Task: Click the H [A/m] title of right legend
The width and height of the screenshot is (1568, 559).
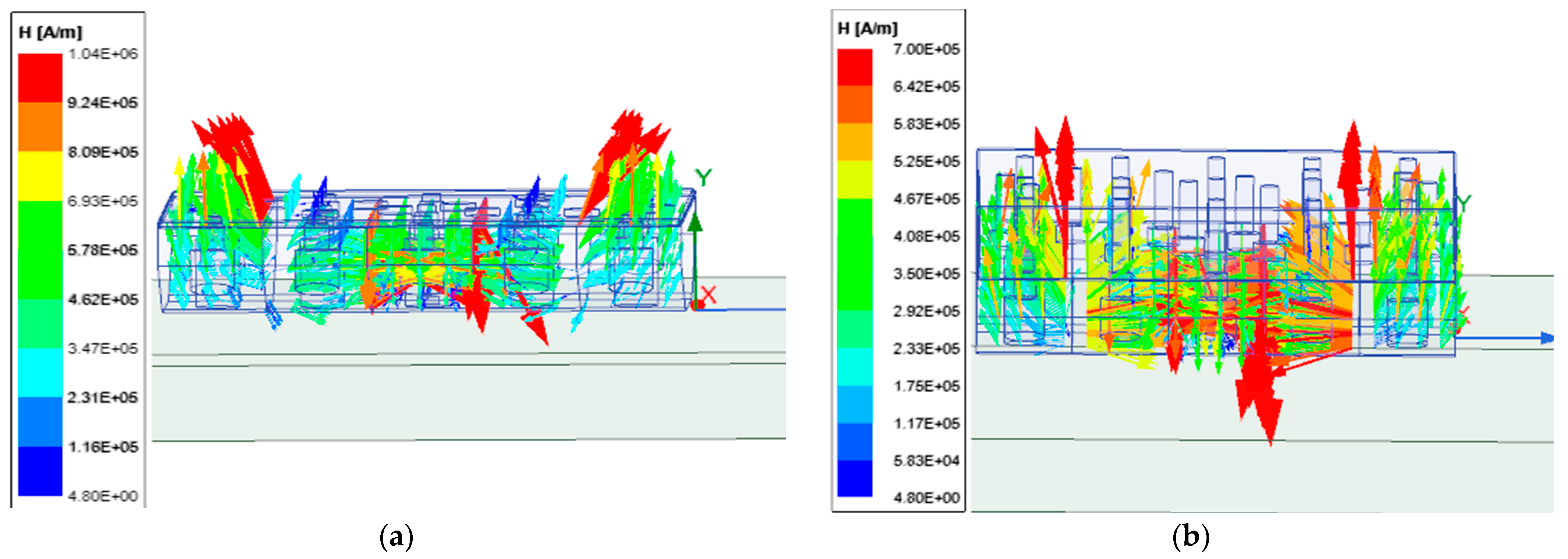Action: coord(867,29)
